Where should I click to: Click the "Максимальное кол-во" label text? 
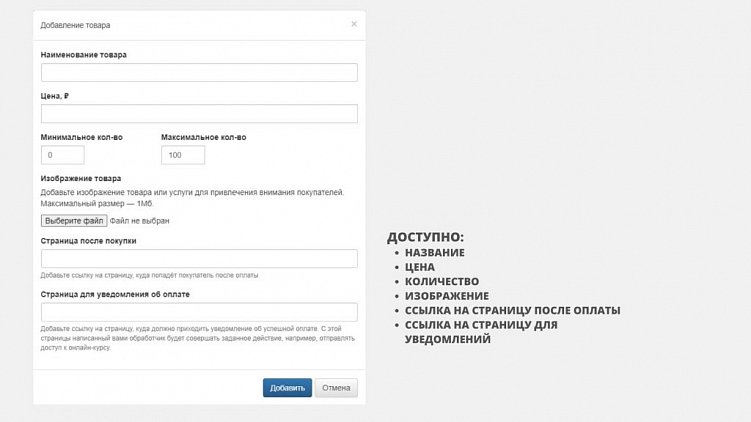click(x=203, y=137)
